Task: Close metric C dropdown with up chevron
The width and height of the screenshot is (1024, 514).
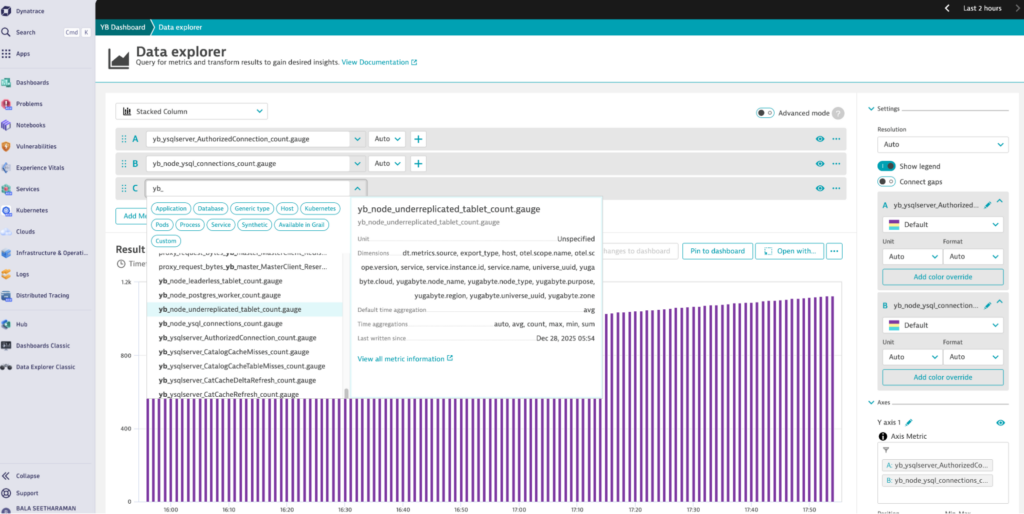Action: 357,189
